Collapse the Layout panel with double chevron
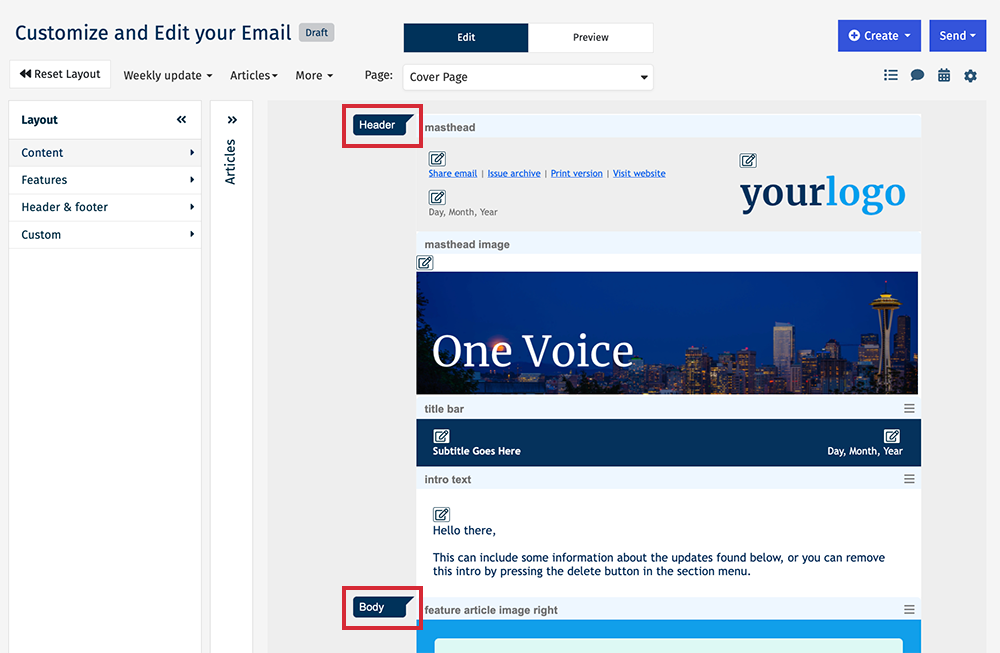 [182, 119]
